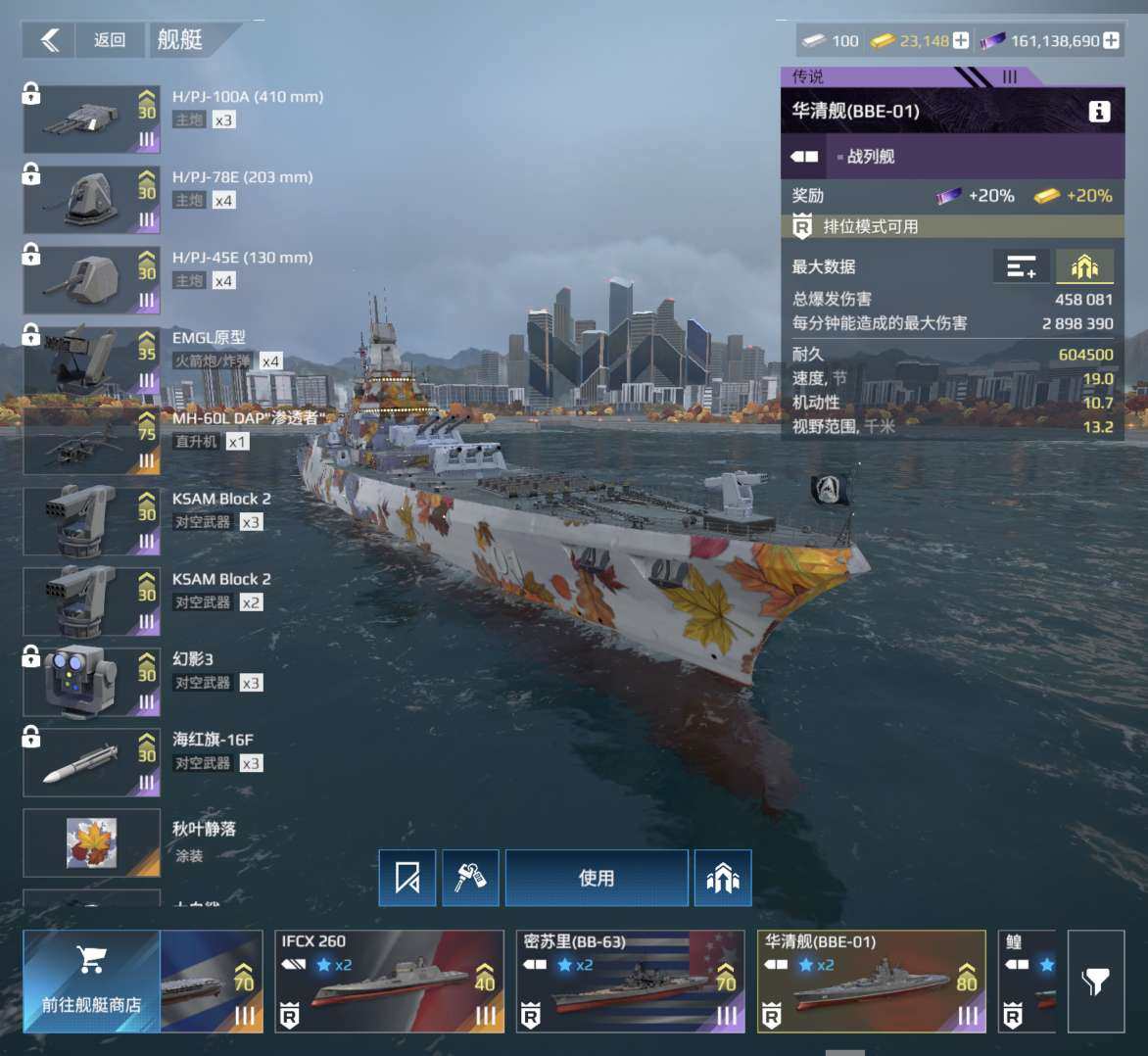Add more dollars with plus icon

[x=1110, y=41]
